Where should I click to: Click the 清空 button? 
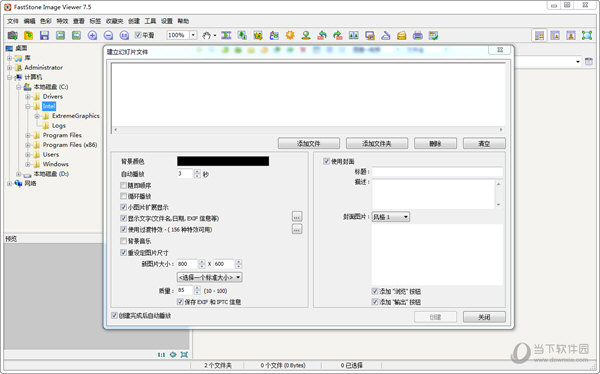click(484, 144)
